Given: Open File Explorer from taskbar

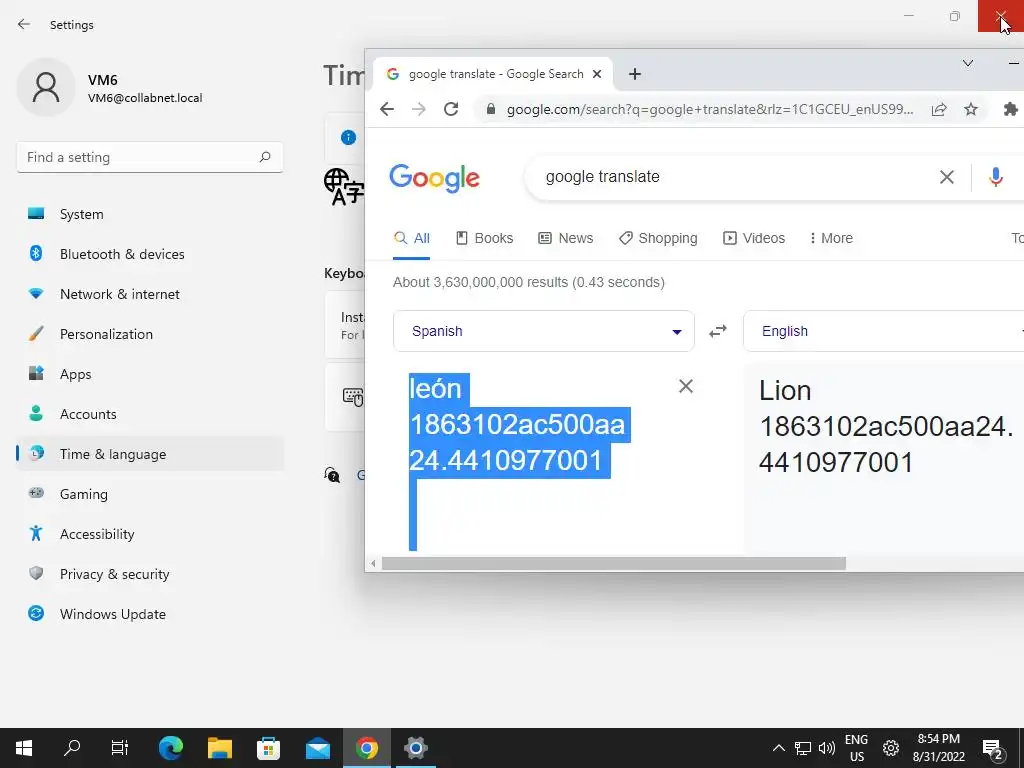Looking at the screenshot, I should [220, 748].
